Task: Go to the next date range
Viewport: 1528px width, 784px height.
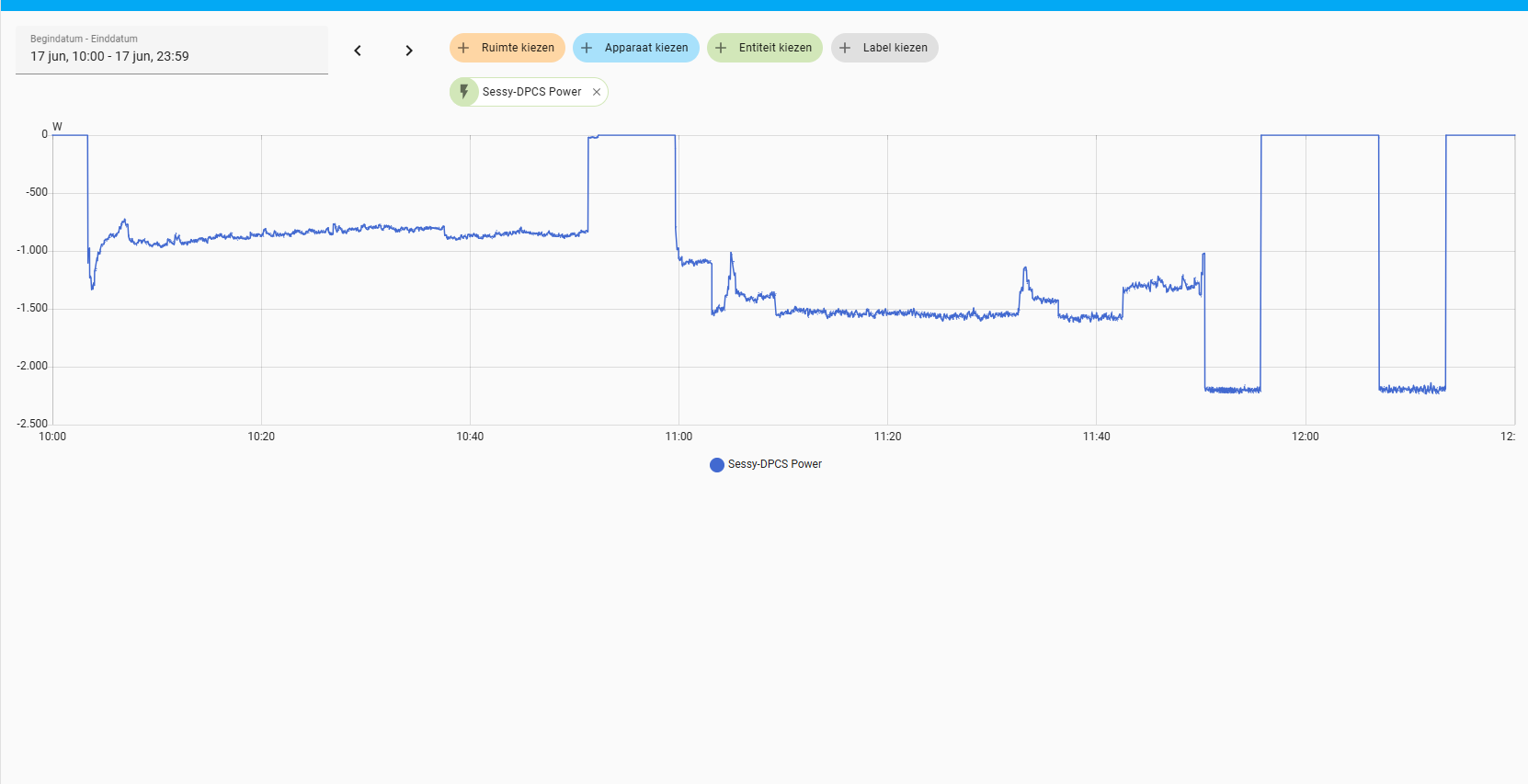Action: [x=409, y=51]
